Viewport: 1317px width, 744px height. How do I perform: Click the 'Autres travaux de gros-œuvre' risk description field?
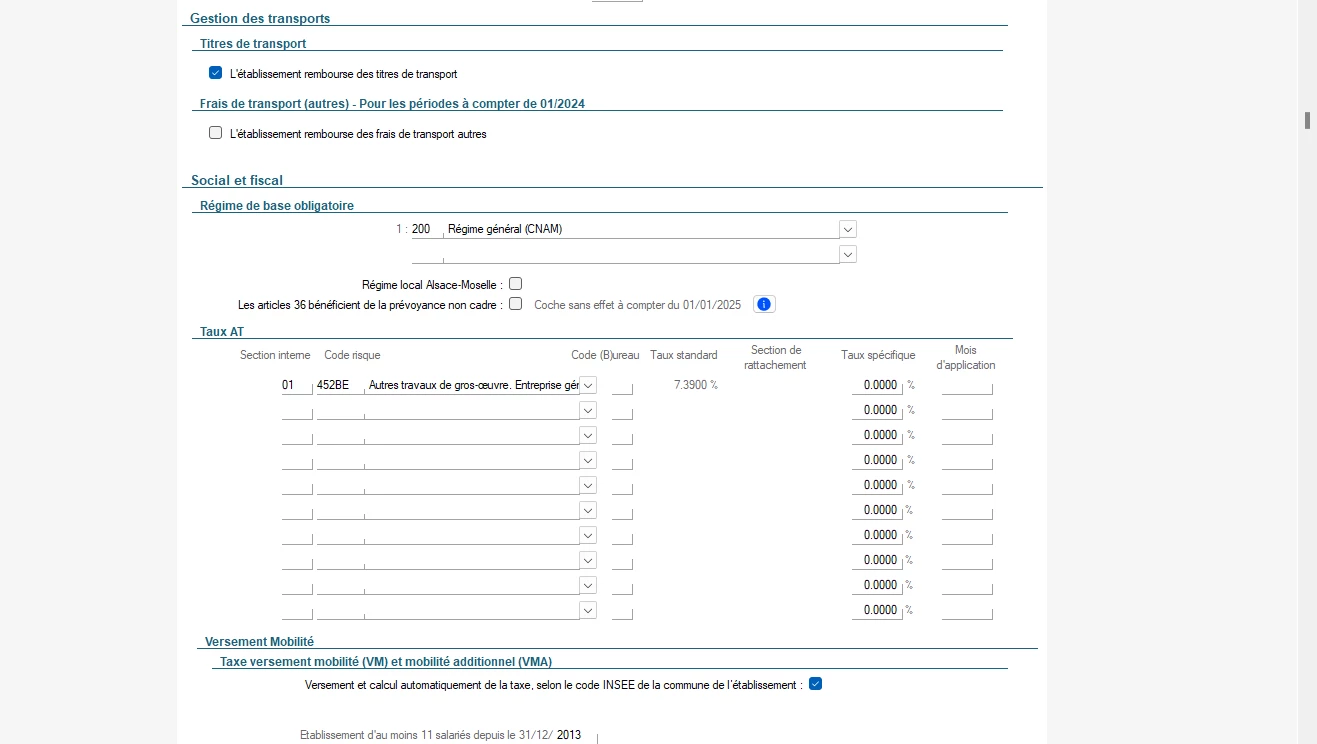coord(472,385)
